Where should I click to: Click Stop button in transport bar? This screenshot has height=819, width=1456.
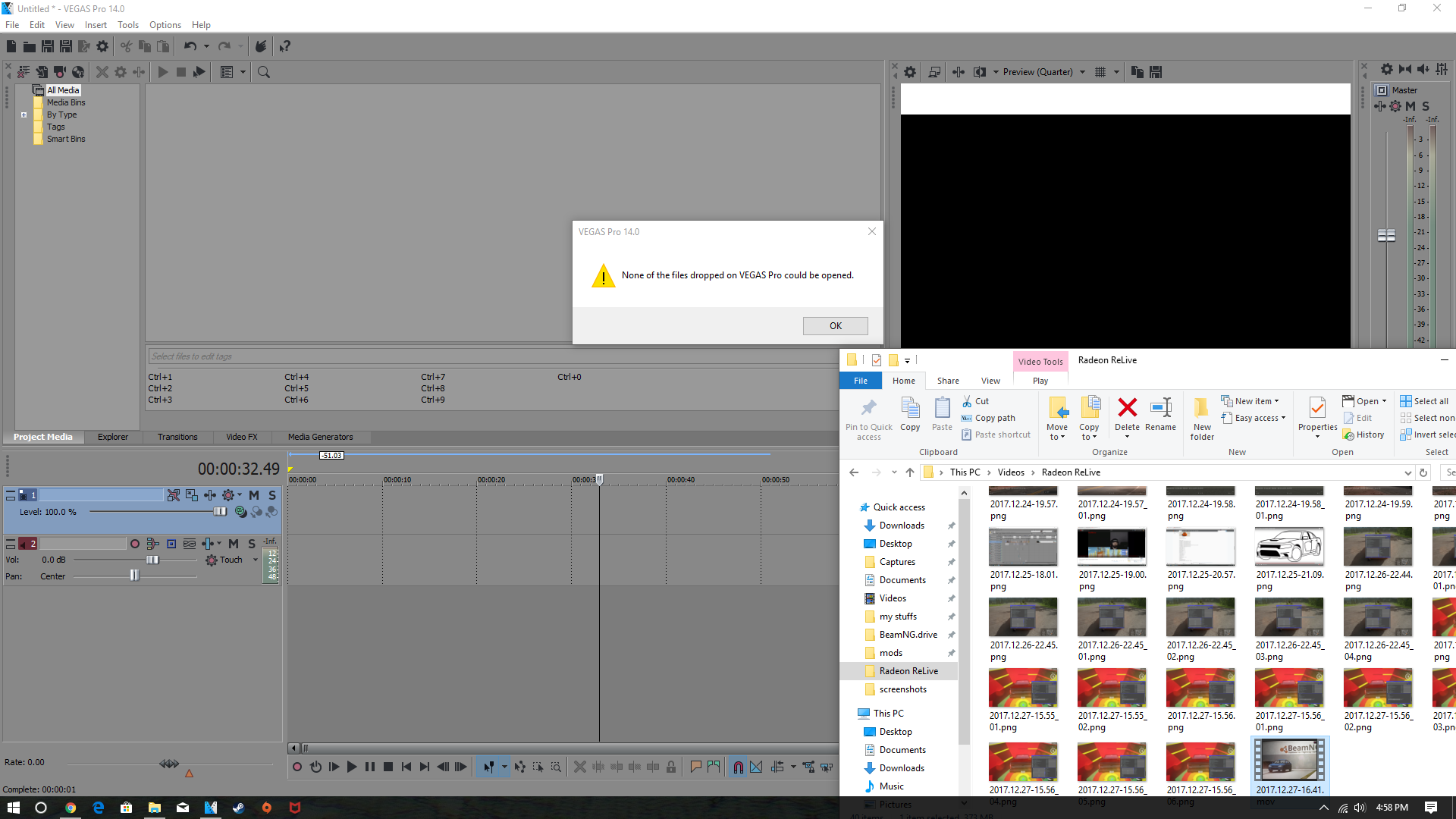[388, 767]
